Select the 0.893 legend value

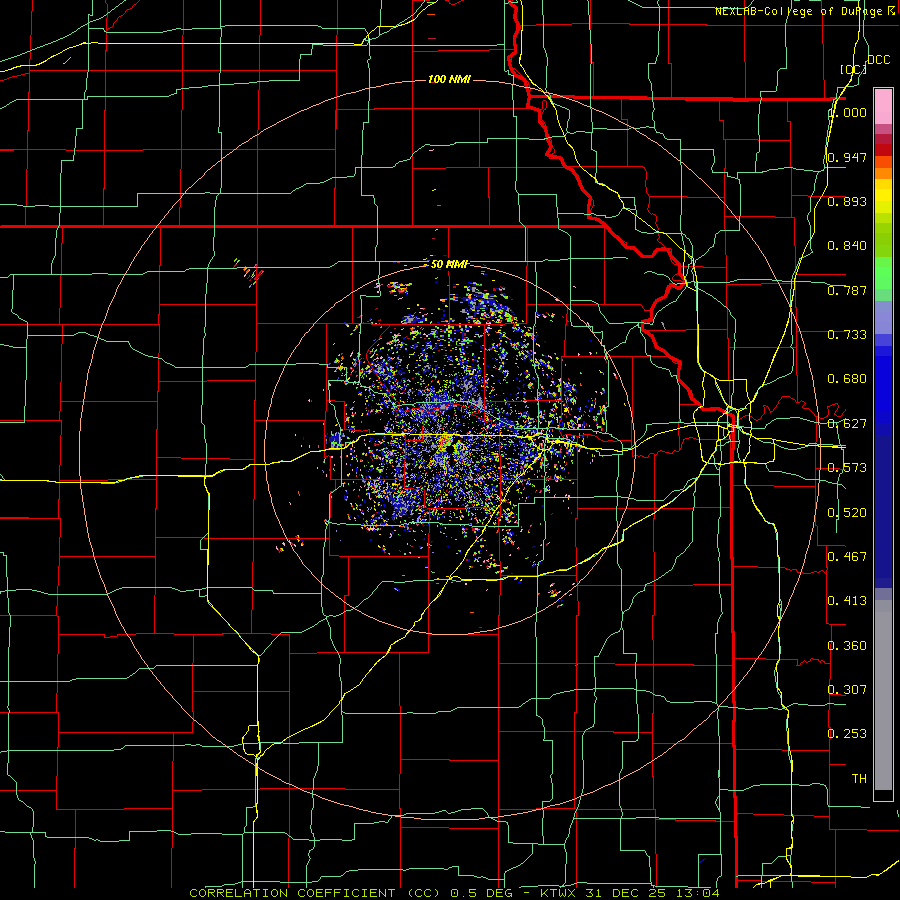tap(847, 201)
